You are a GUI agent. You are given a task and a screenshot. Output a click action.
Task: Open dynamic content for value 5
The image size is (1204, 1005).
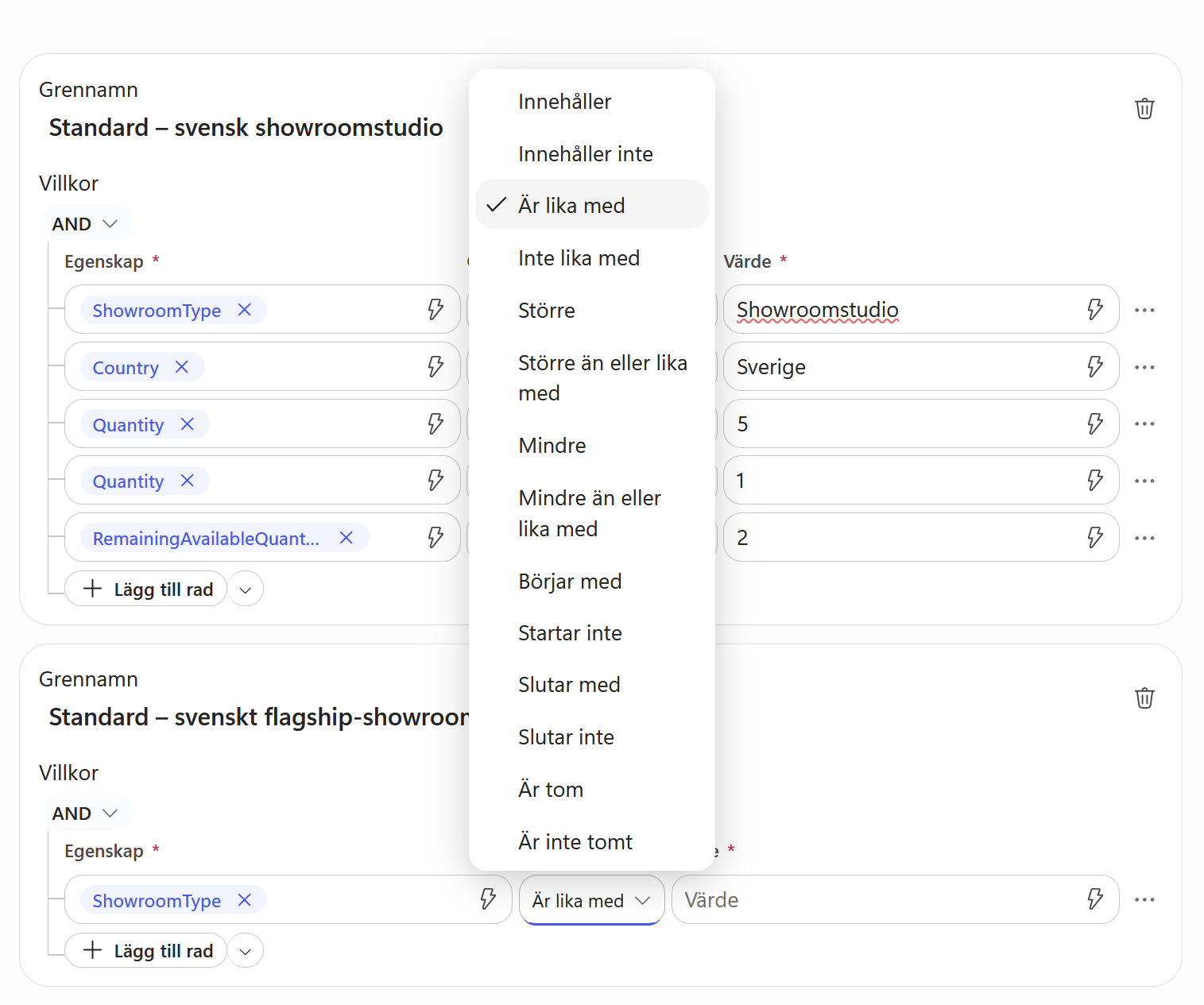tap(1095, 423)
